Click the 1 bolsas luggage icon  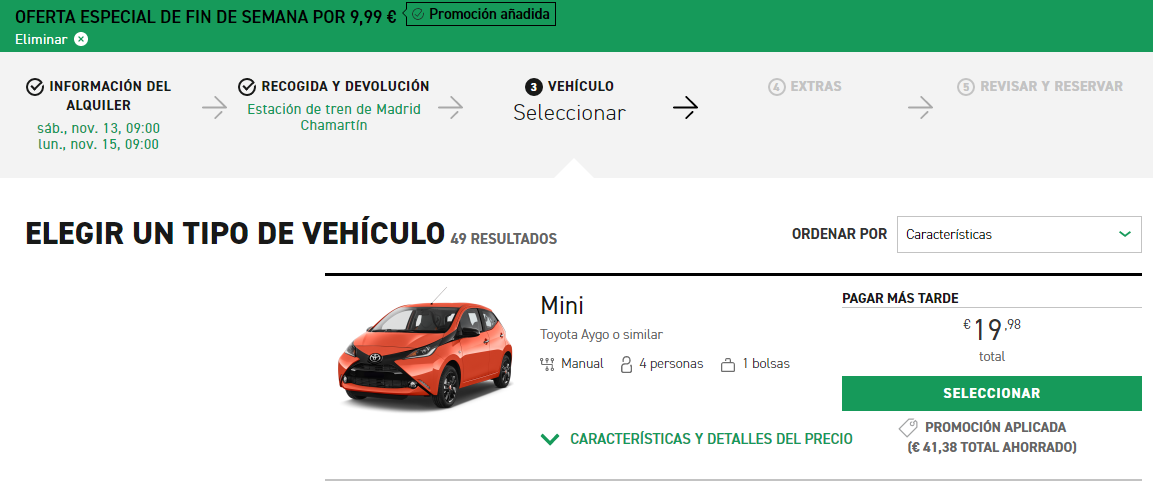point(728,364)
